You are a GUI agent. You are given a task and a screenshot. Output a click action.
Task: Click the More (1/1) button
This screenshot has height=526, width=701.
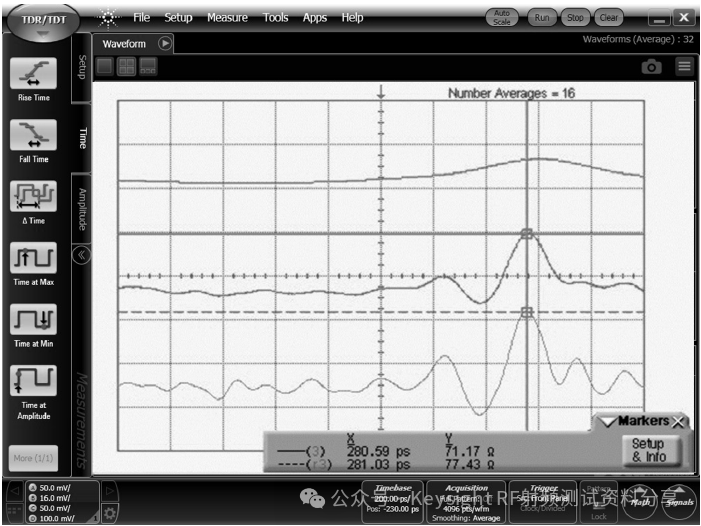33,458
